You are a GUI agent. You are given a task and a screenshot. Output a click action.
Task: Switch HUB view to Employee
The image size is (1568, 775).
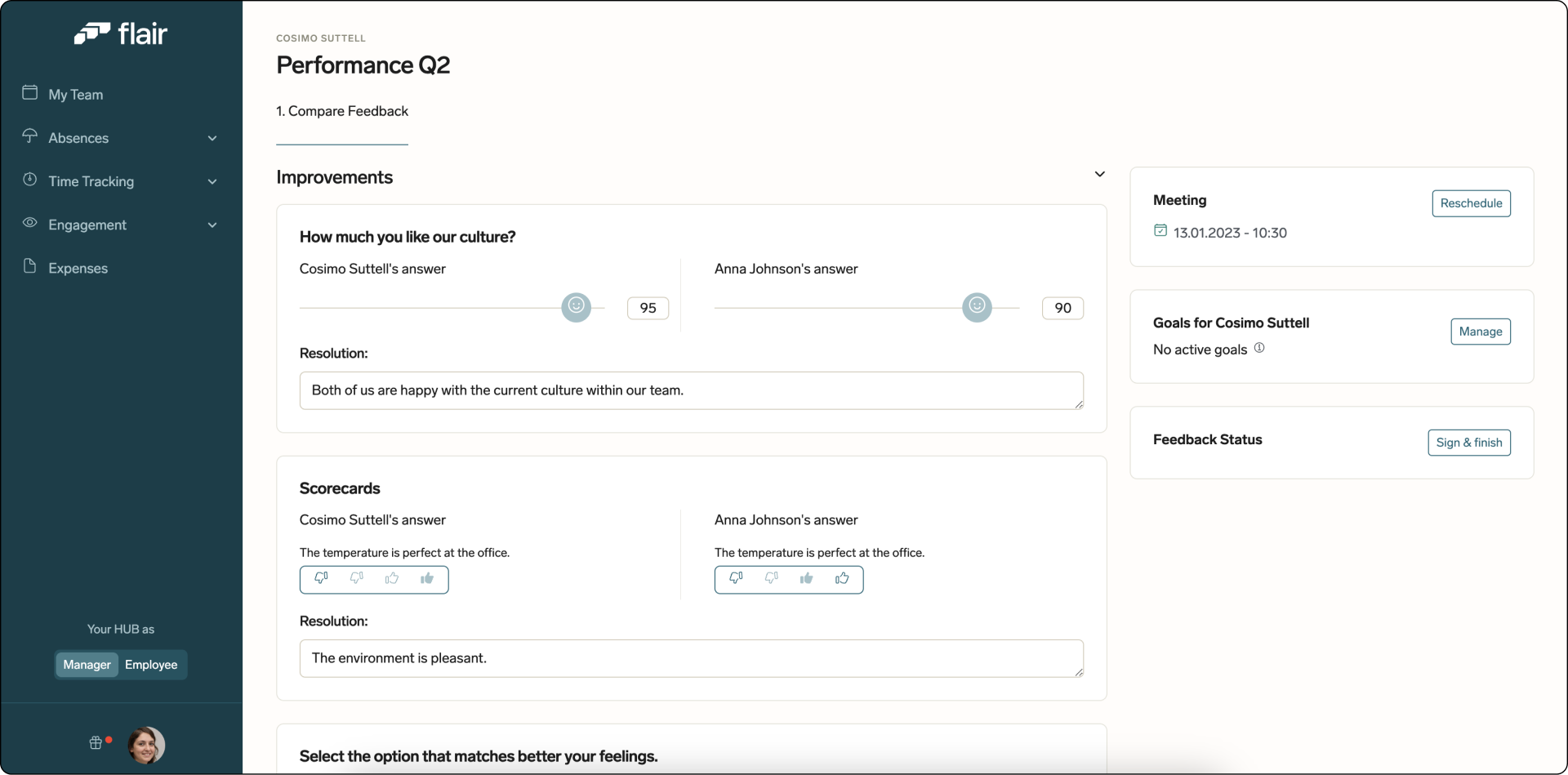(x=150, y=664)
